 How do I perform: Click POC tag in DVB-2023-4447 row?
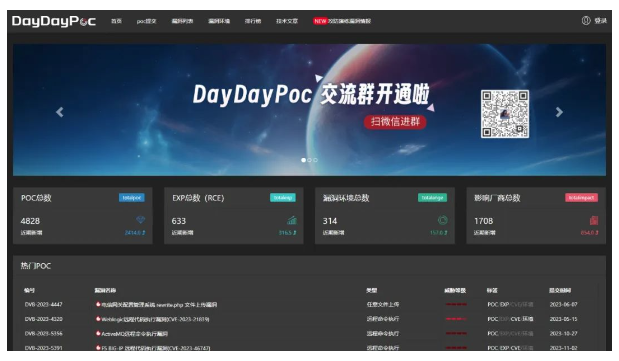click(493, 305)
